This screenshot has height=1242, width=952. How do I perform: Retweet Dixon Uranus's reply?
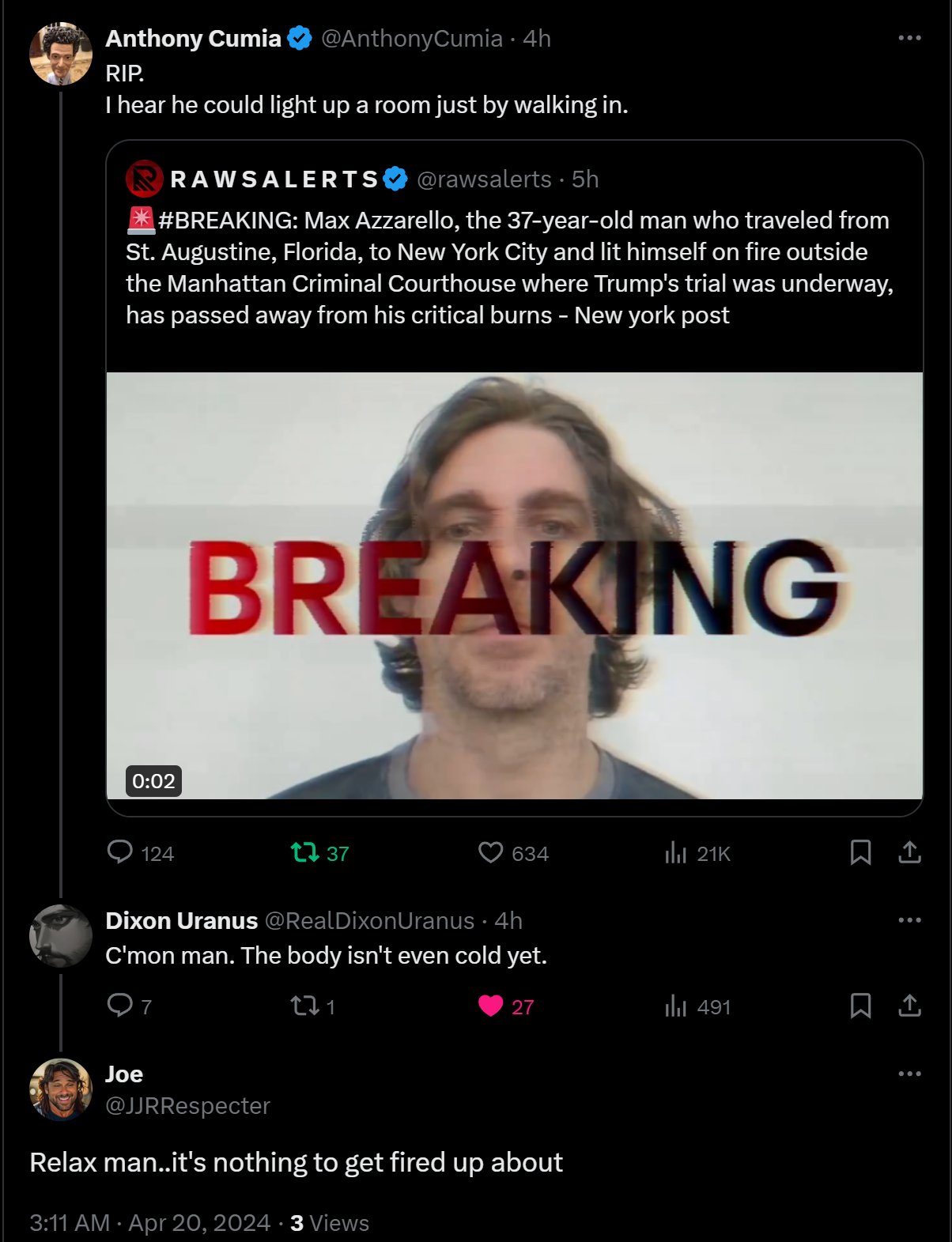(305, 1006)
